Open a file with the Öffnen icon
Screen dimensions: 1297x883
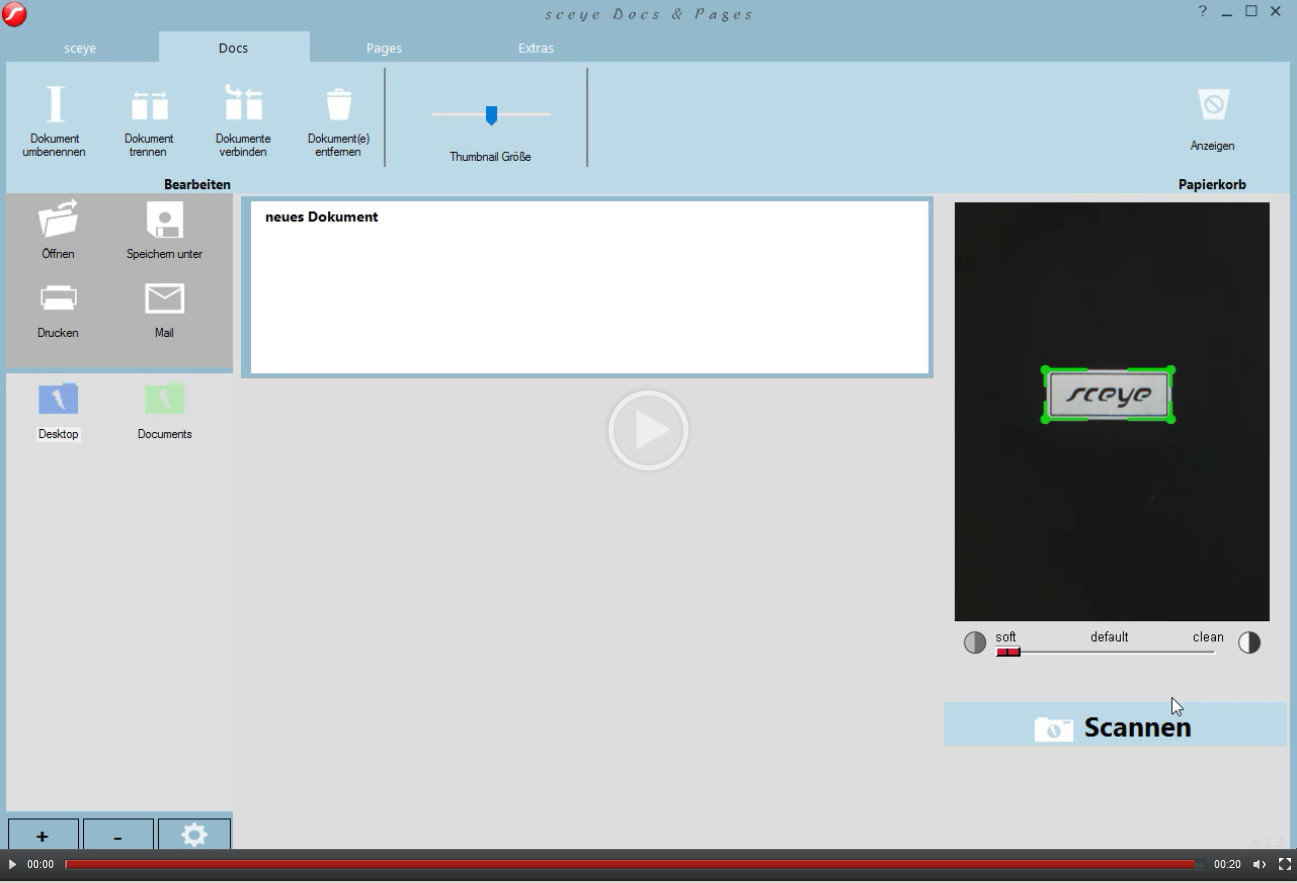58,219
